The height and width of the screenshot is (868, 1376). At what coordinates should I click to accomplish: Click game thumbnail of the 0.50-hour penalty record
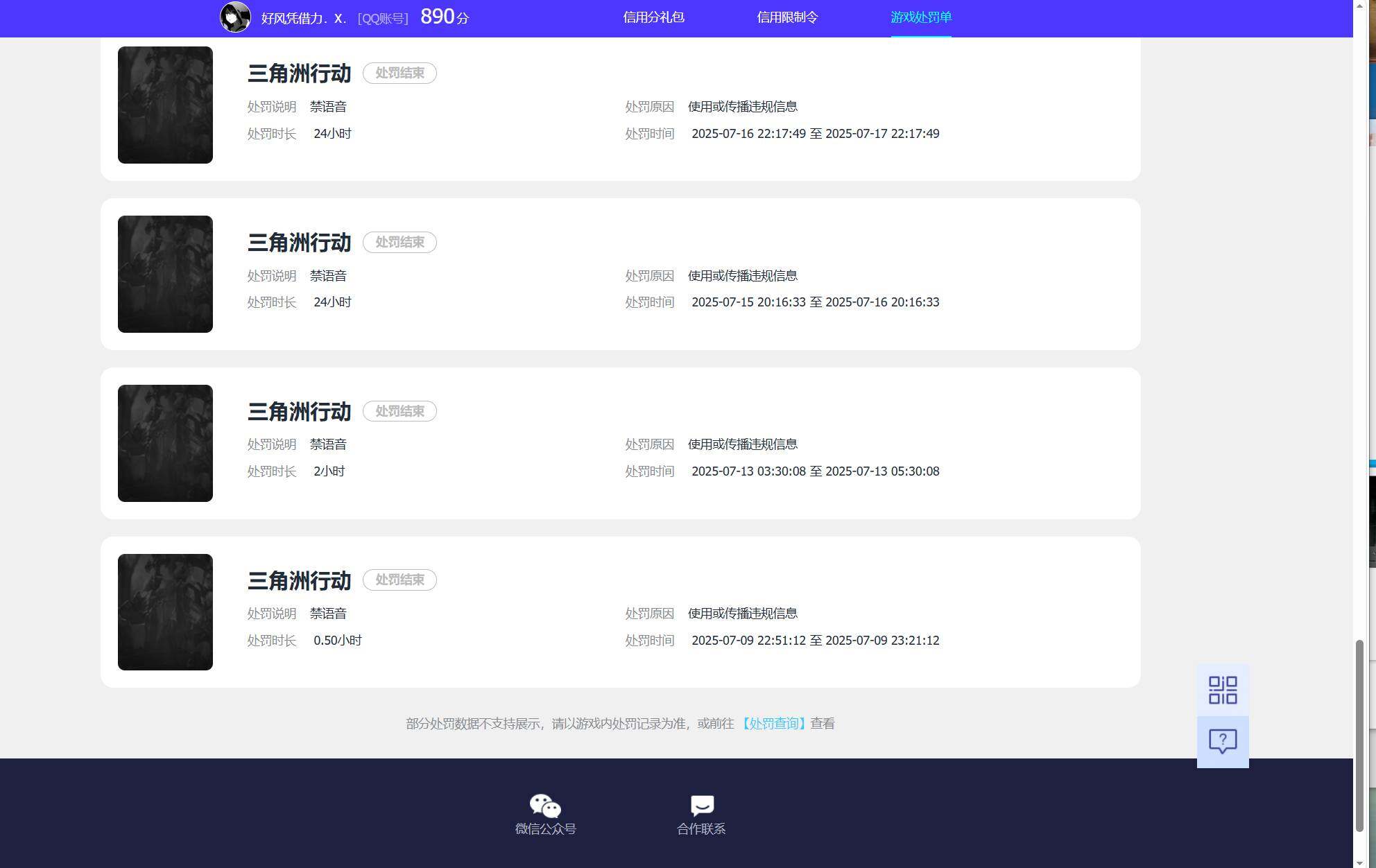point(165,612)
